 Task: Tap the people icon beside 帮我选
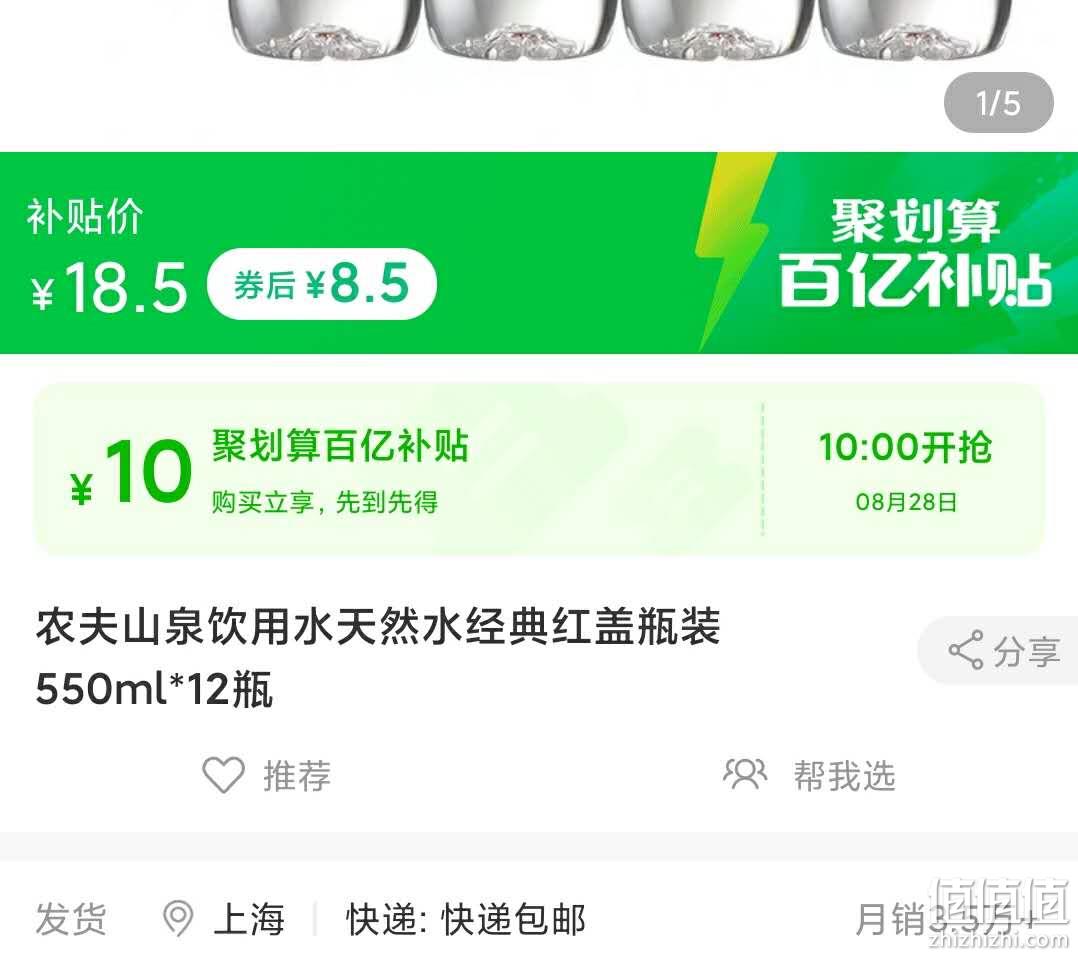coord(745,774)
